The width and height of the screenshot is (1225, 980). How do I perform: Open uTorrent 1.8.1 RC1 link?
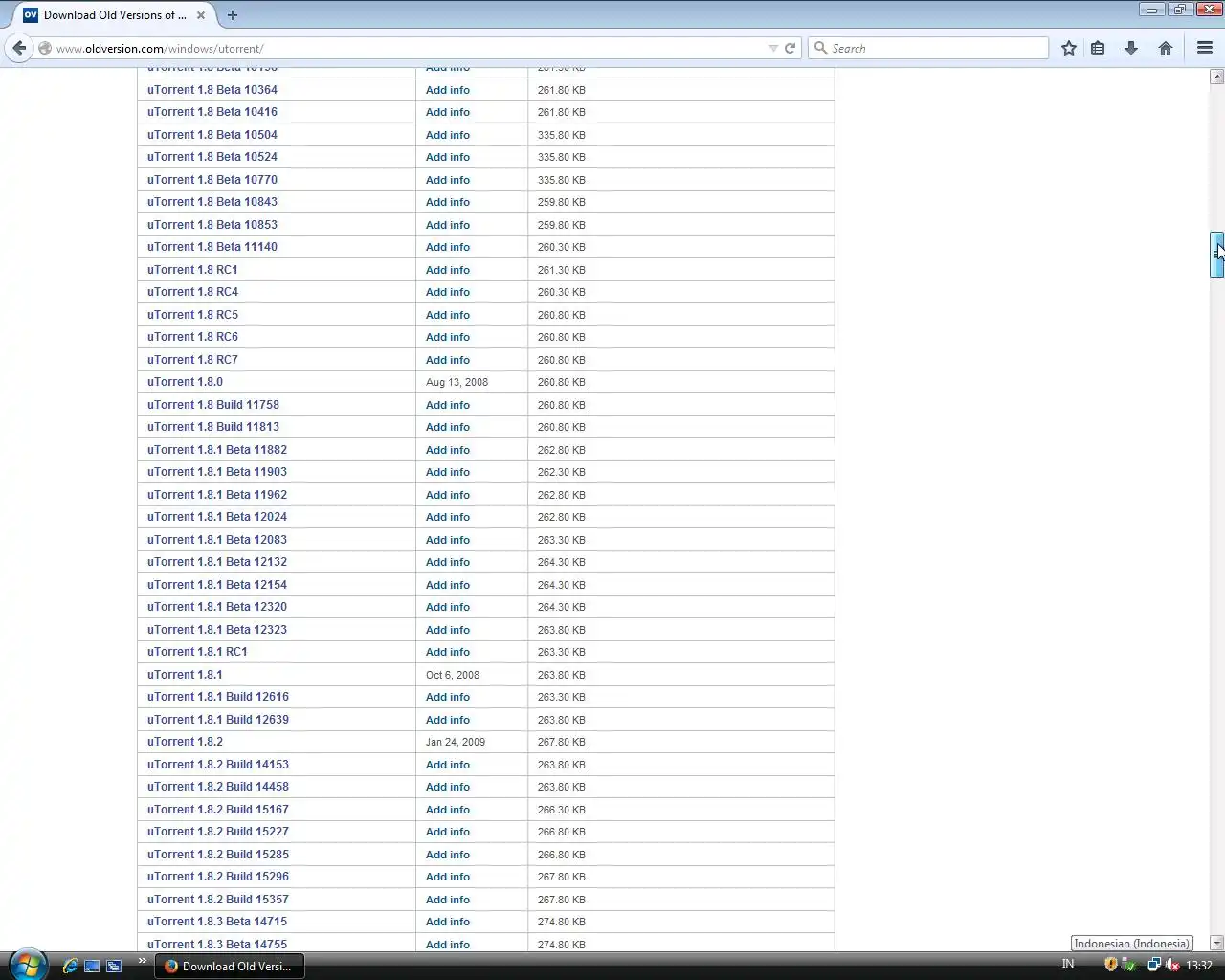pos(197,652)
